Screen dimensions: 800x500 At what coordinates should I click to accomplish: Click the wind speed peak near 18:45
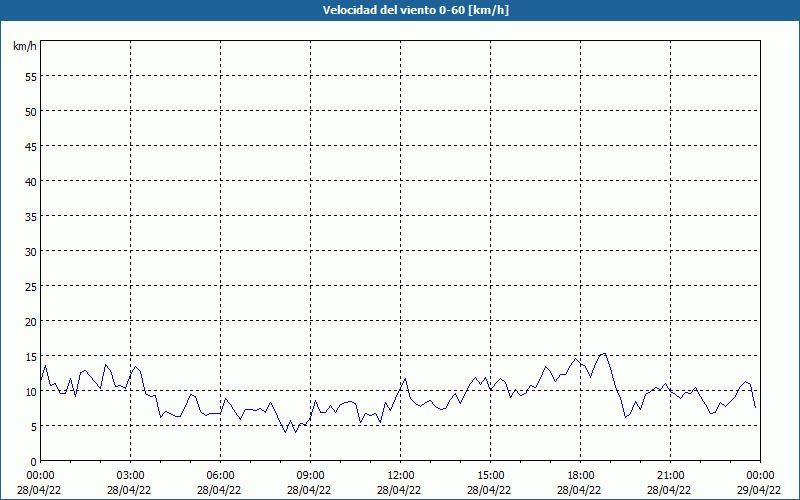click(604, 353)
